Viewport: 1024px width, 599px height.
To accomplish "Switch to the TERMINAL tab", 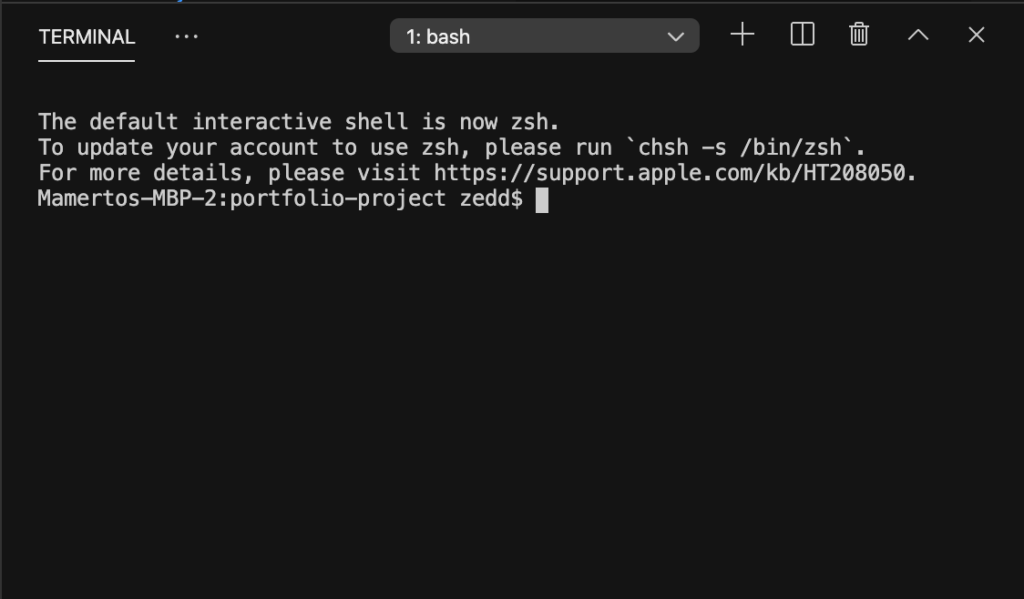I will tap(87, 37).
